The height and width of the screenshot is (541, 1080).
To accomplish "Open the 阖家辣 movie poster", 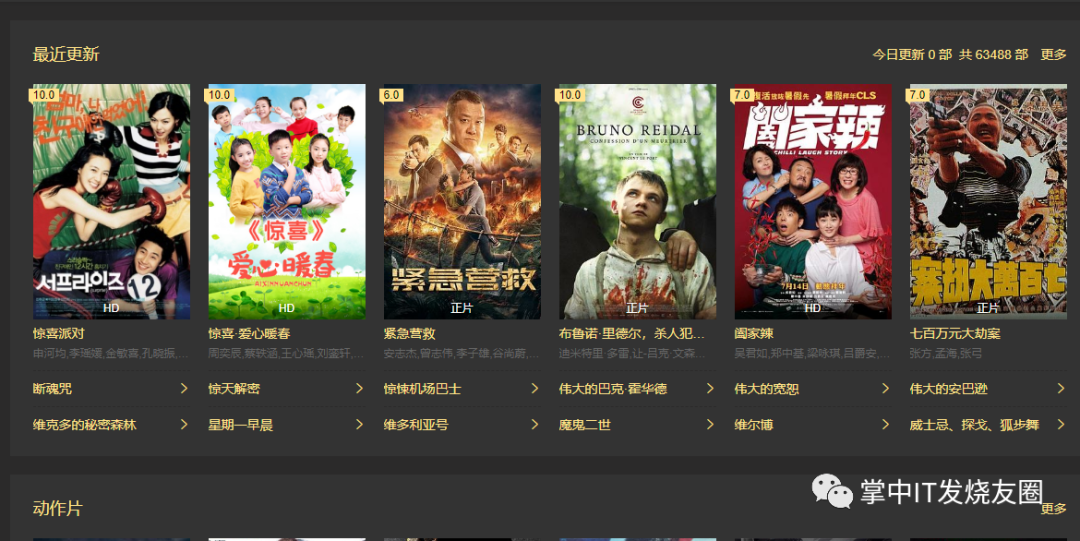I will pos(813,201).
